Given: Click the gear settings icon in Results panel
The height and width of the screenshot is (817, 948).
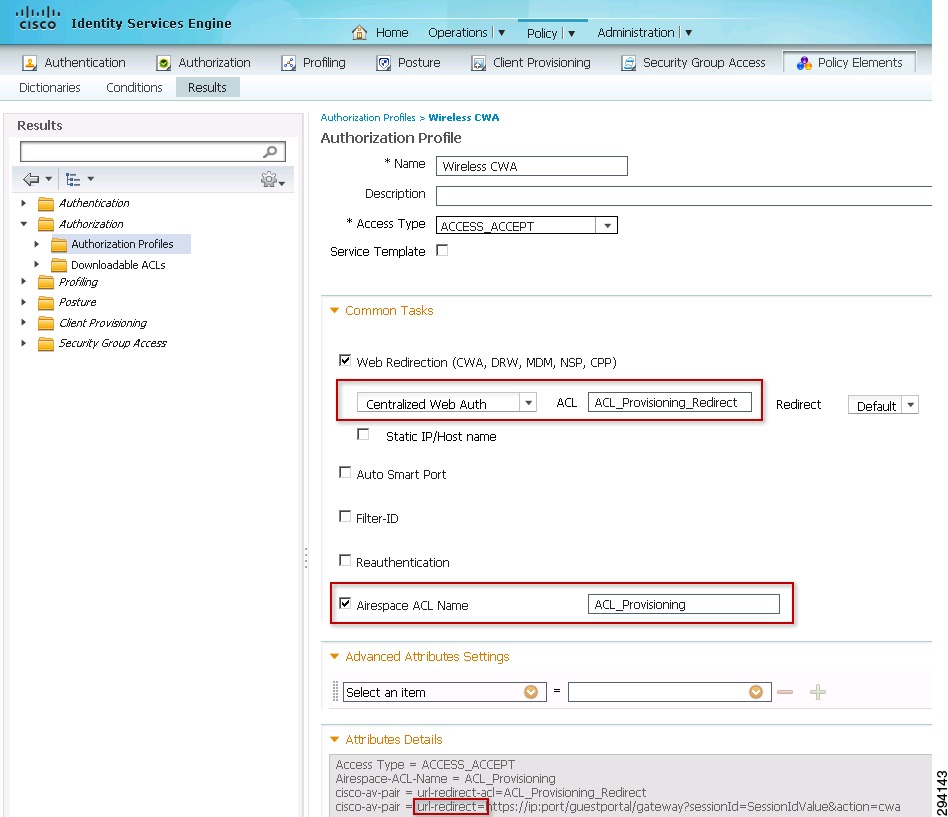Looking at the screenshot, I should [x=268, y=179].
